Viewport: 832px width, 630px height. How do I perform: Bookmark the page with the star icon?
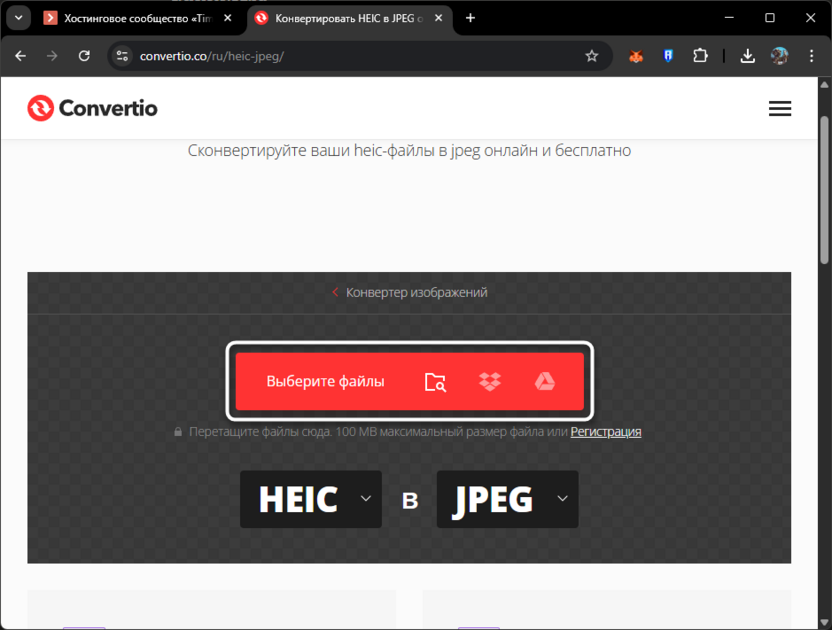click(593, 56)
